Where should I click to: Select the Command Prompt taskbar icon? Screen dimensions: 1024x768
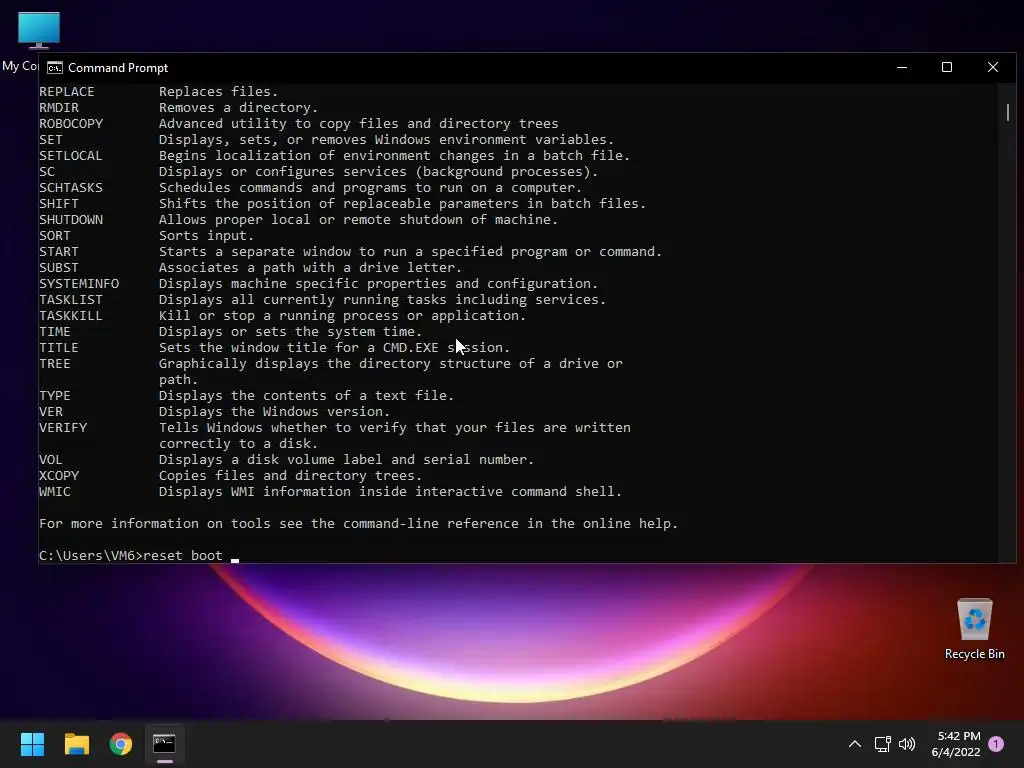(x=165, y=744)
